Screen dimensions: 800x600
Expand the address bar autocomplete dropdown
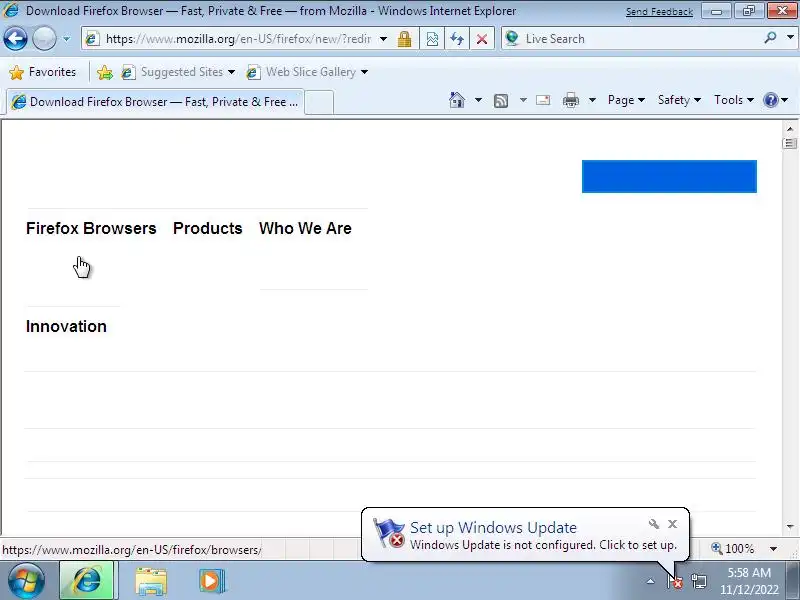(383, 39)
